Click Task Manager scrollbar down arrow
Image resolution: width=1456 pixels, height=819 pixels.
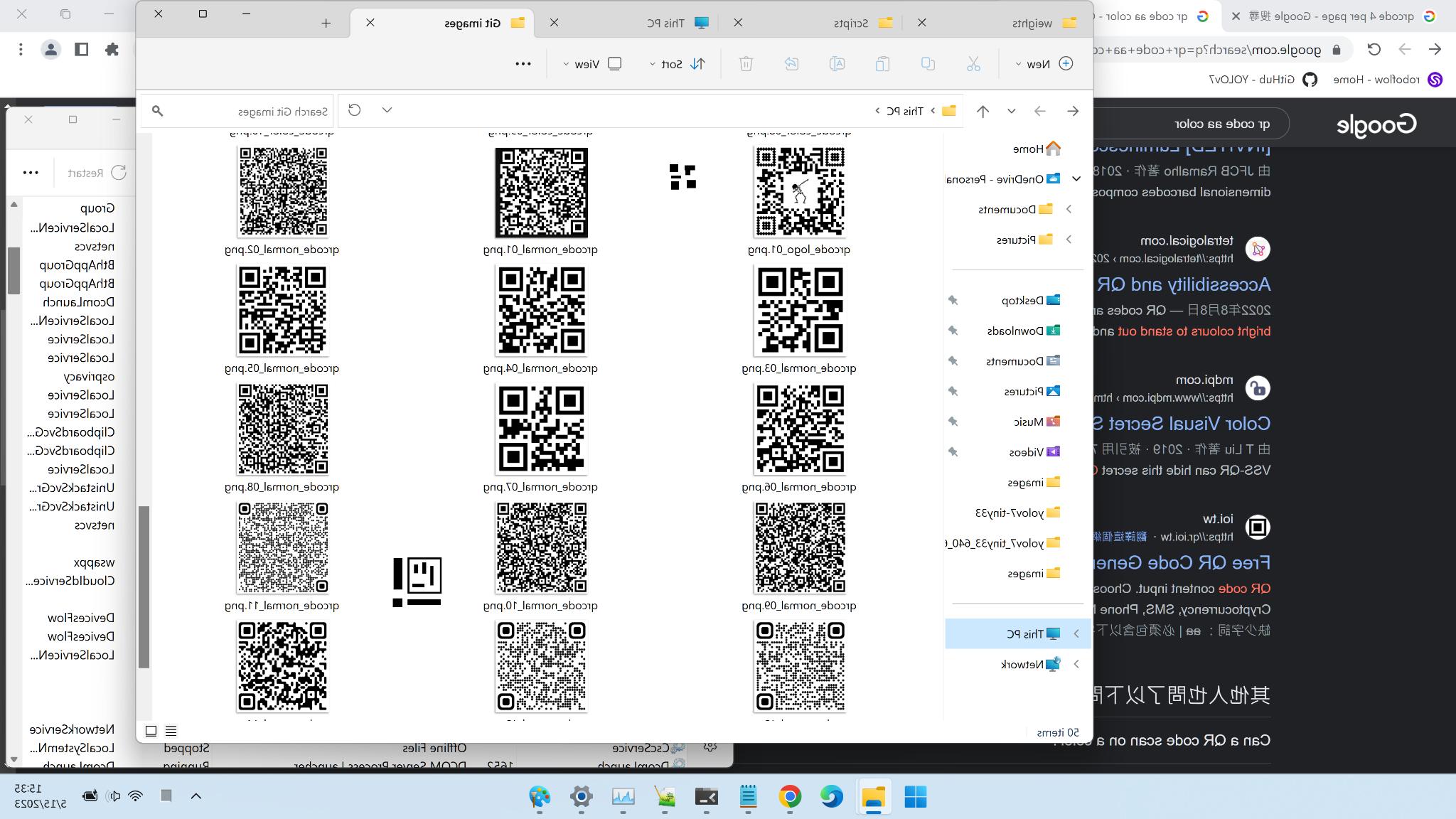click(14, 760)
